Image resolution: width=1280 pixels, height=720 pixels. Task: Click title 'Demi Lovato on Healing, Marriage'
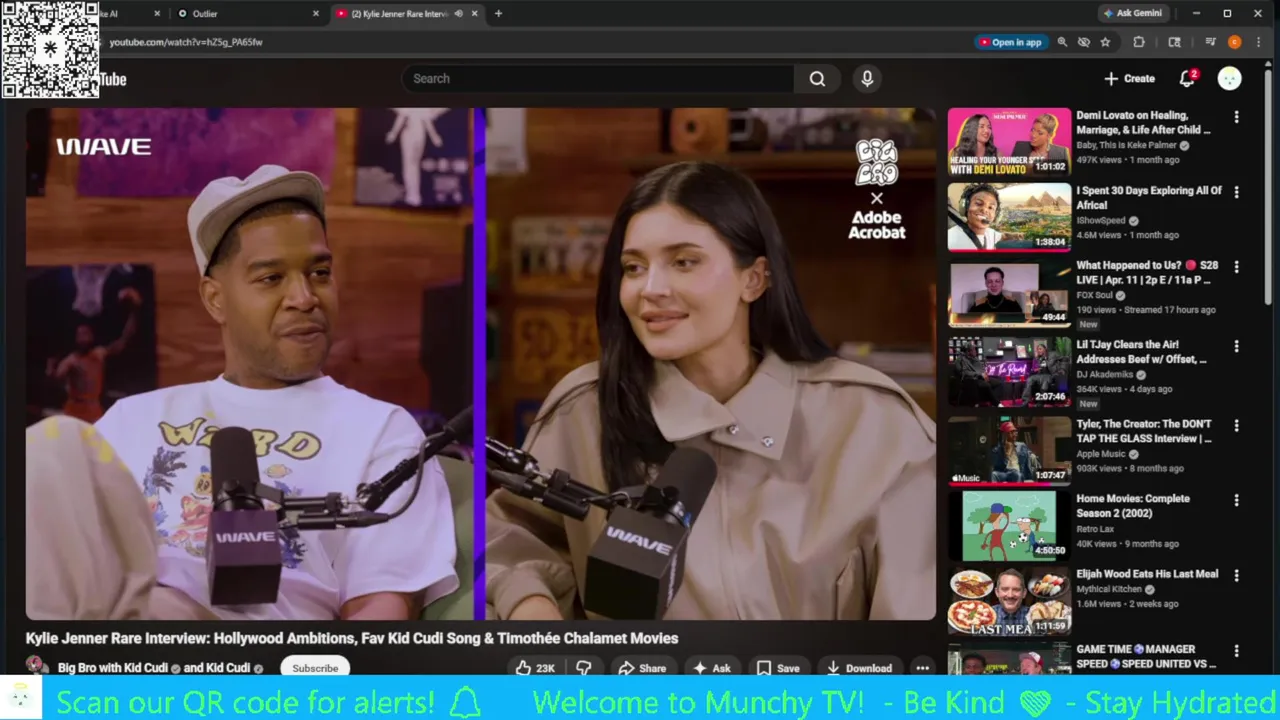pos(1143,122)
